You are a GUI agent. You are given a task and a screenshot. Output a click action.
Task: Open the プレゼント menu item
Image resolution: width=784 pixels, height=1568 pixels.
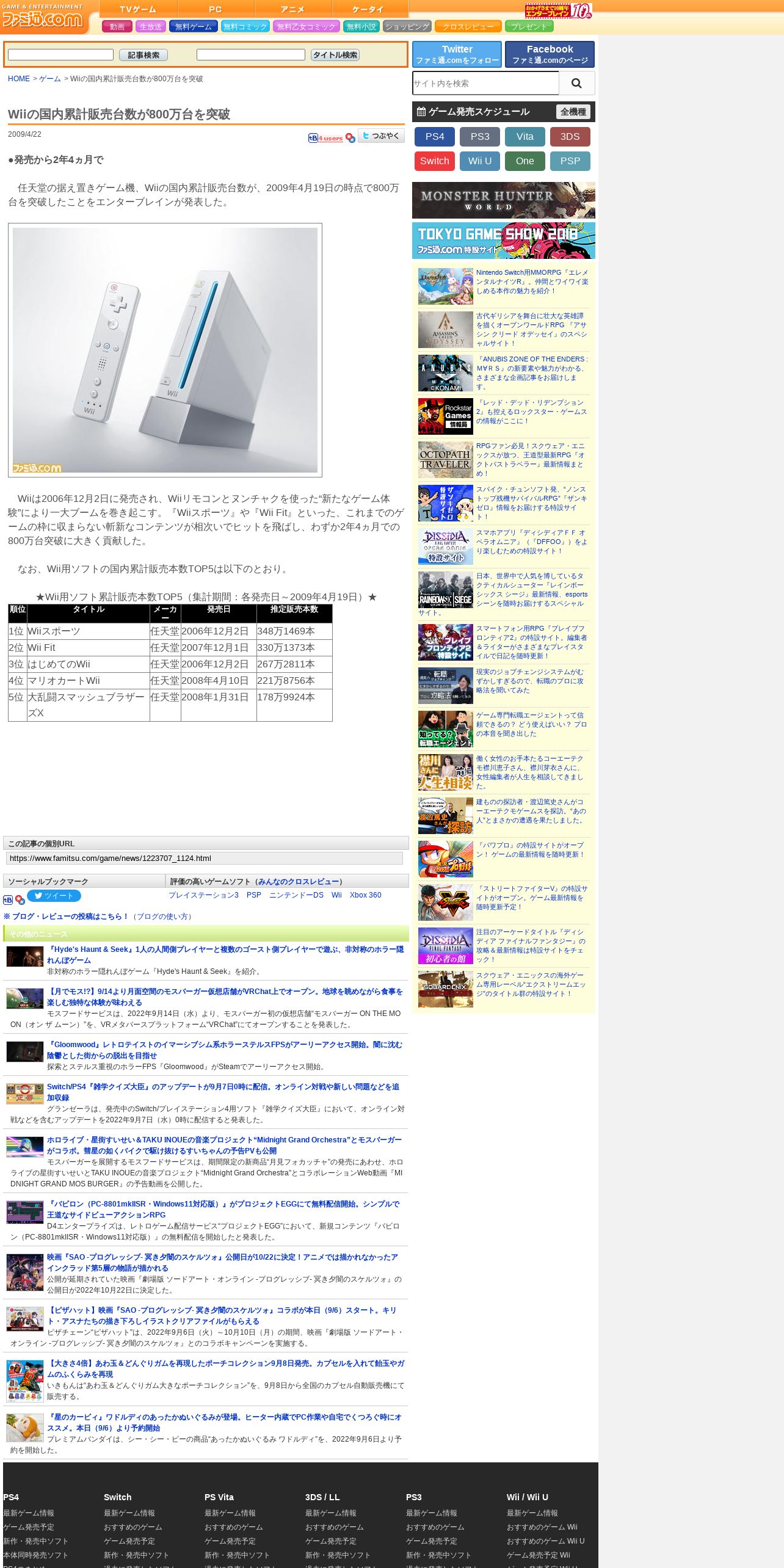click(529, 26)
